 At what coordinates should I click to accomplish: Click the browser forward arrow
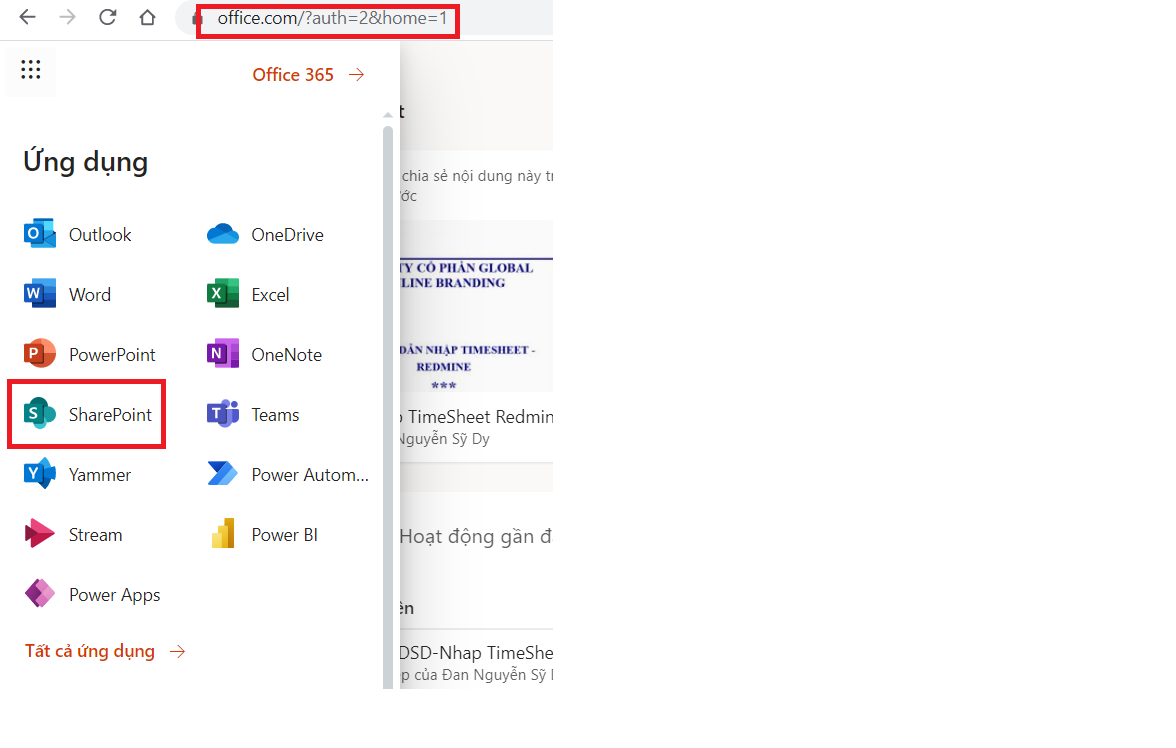click(68, 17)
